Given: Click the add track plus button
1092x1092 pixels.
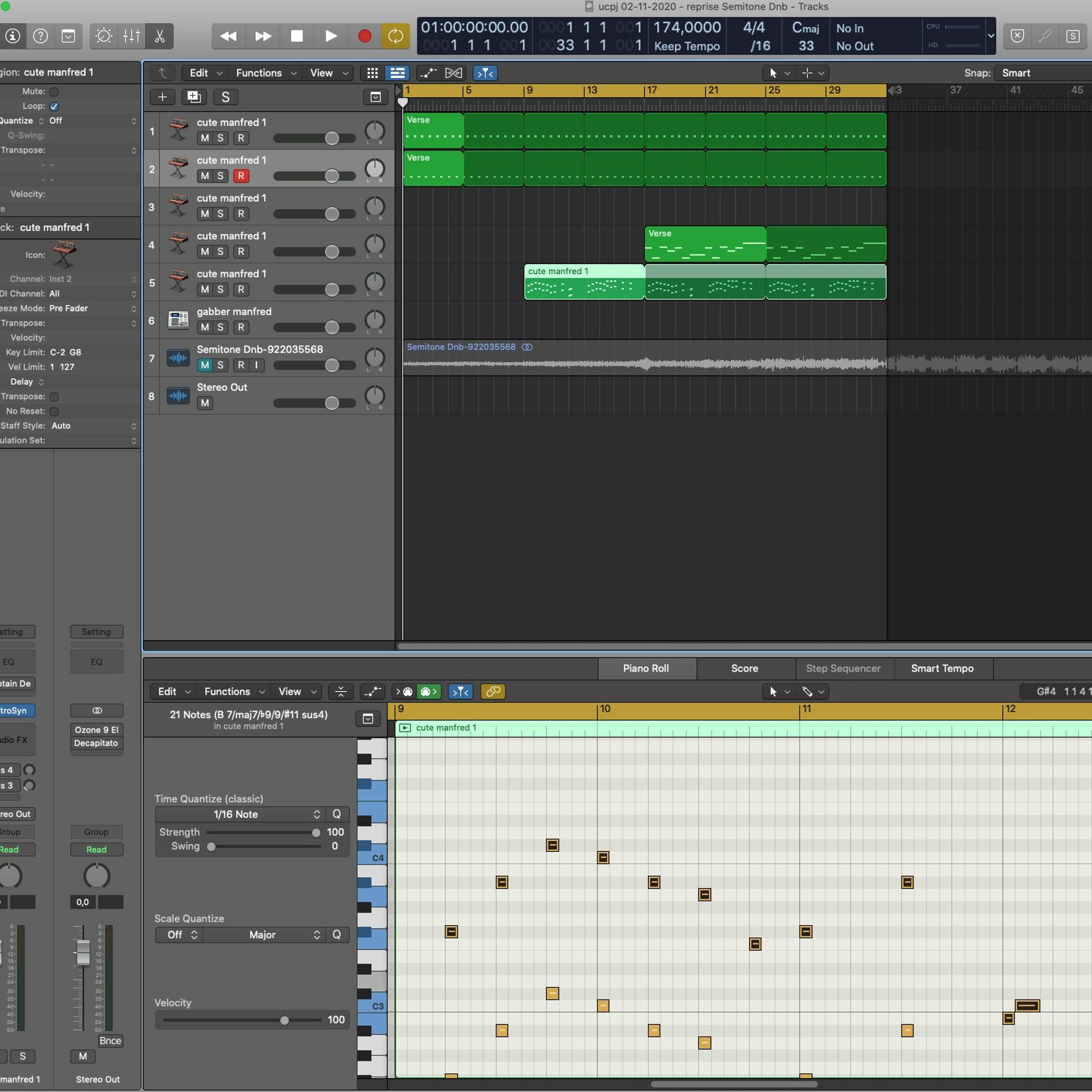Looking at the screenshot, I should [162, 97].
